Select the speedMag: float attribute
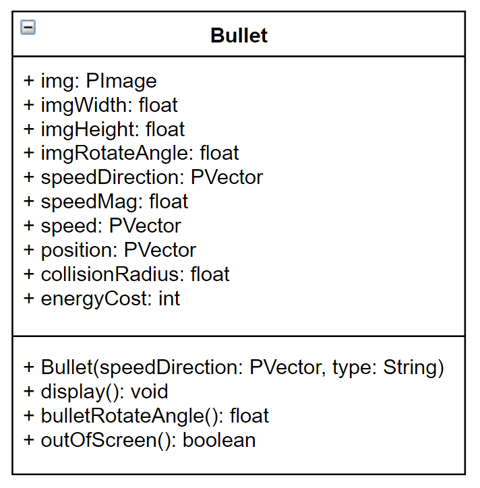Viewport: 480px width, 488px height. tap(106, 202)
